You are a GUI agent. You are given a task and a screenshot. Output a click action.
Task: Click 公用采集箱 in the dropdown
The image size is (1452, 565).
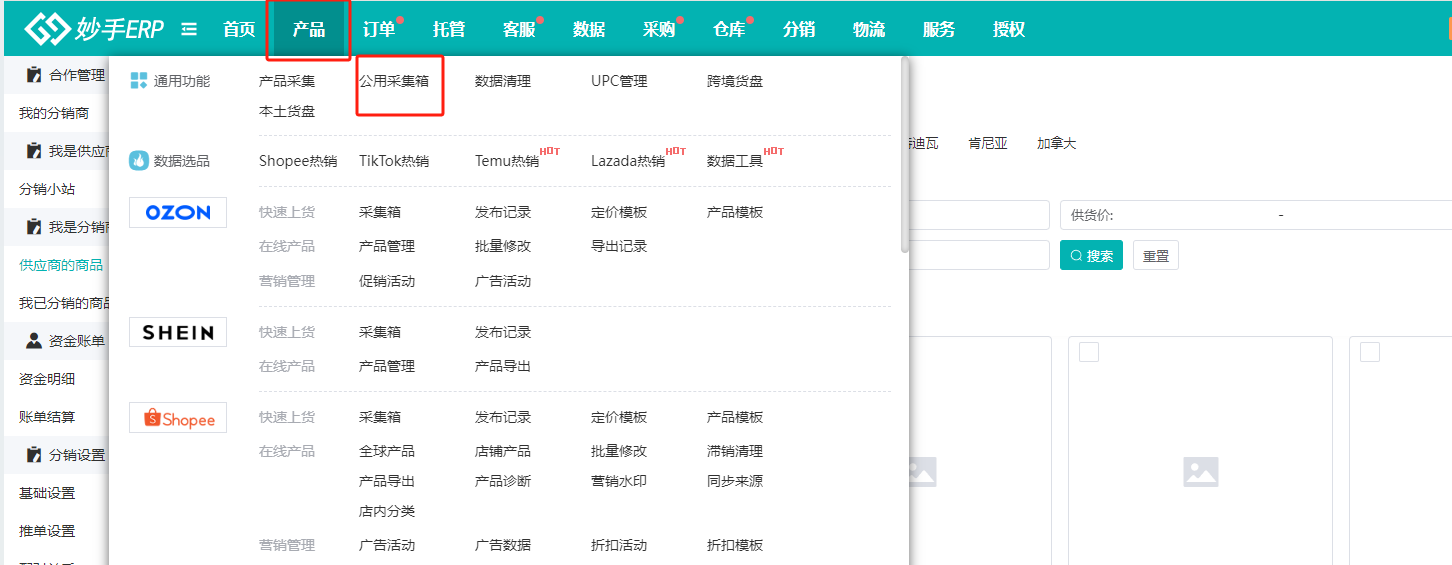(394, 81)
